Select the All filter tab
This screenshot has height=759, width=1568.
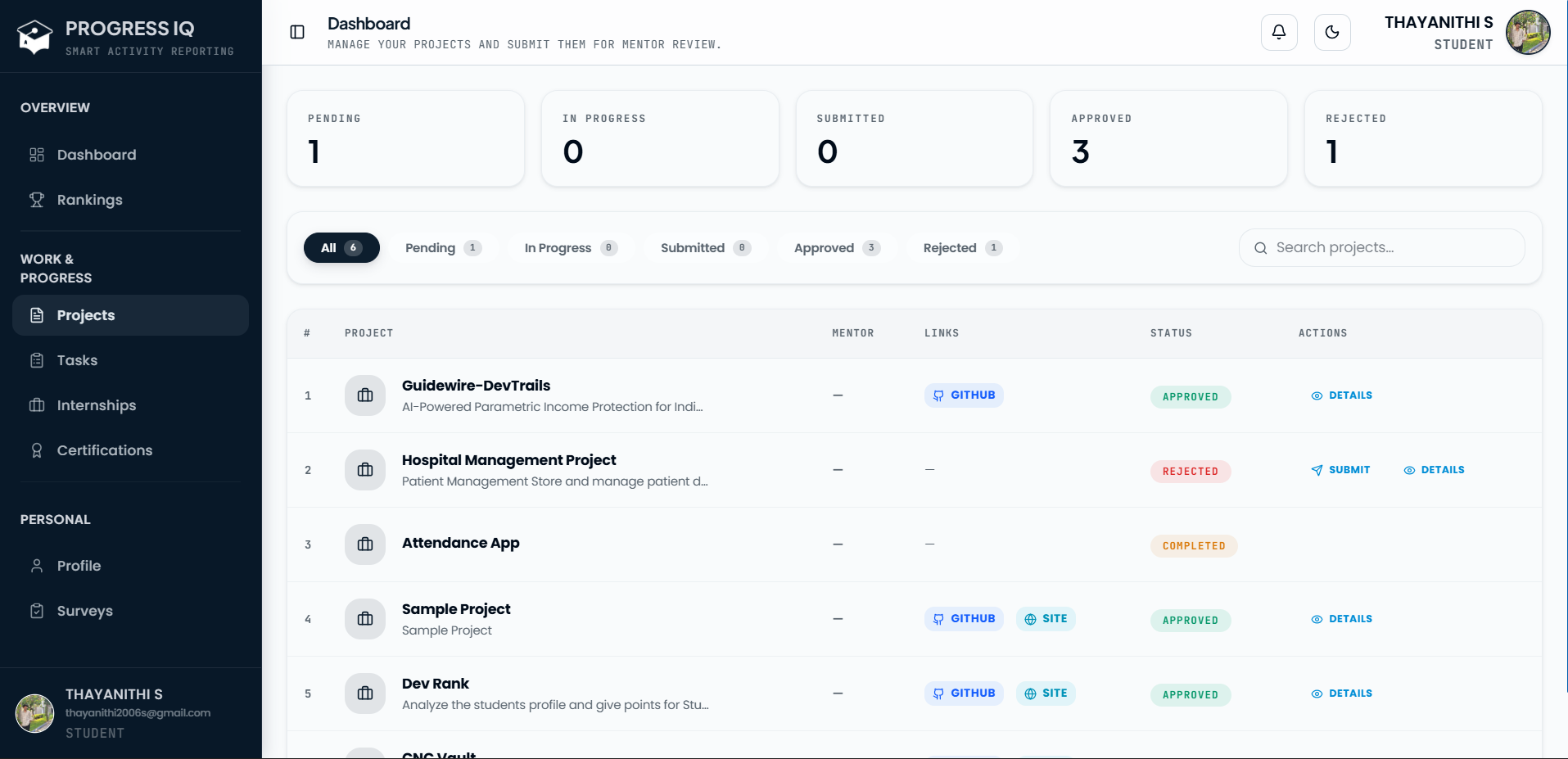tap(341, 248)
